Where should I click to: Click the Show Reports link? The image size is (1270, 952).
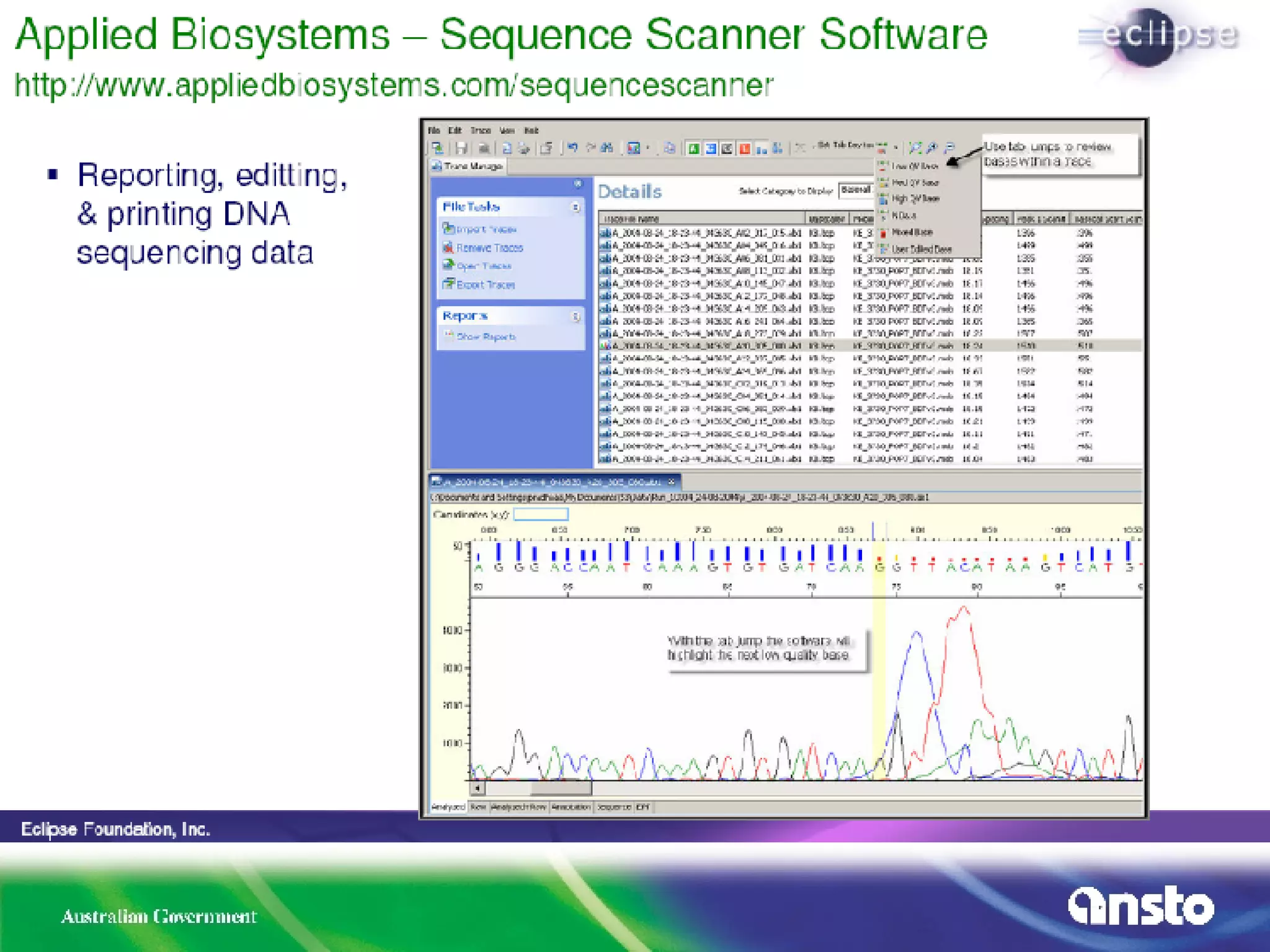point(486,337)
